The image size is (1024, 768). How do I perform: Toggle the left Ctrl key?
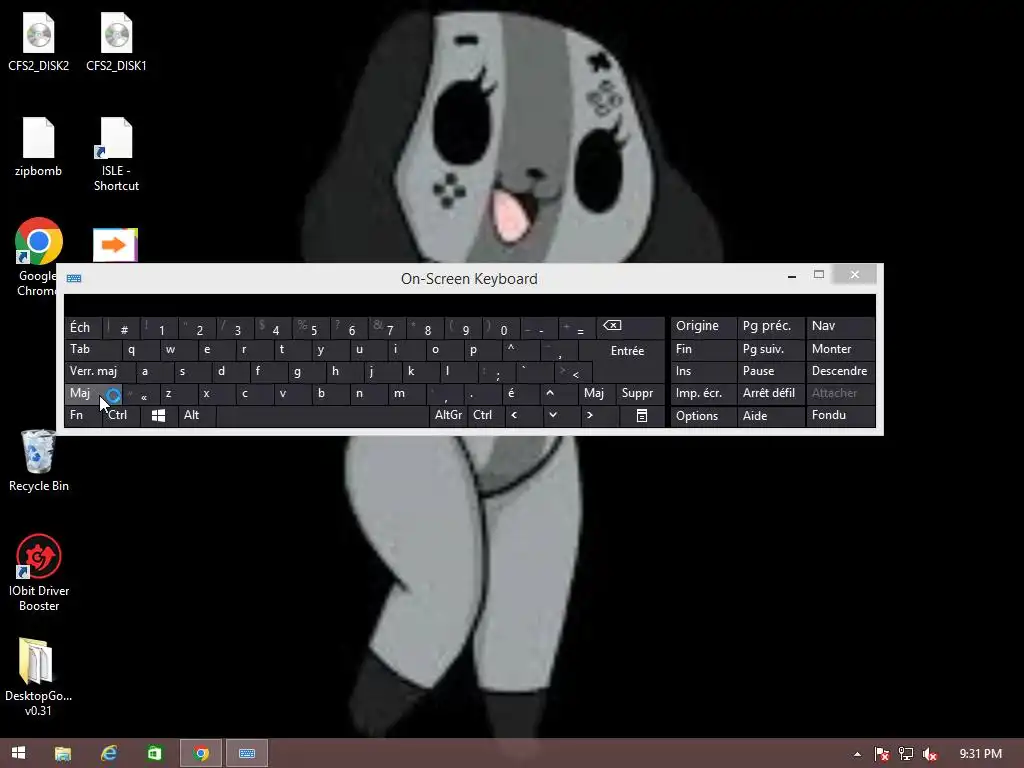click(121, 415)
